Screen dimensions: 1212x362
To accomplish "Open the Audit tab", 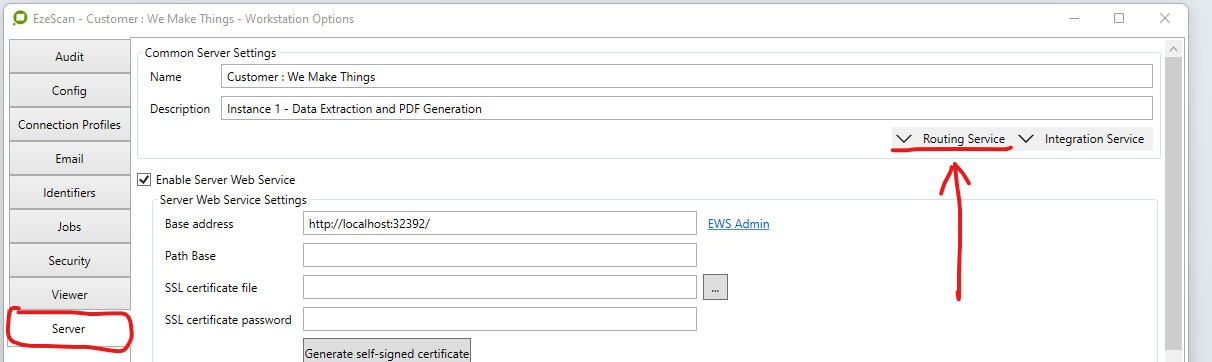I will (69, 57).
